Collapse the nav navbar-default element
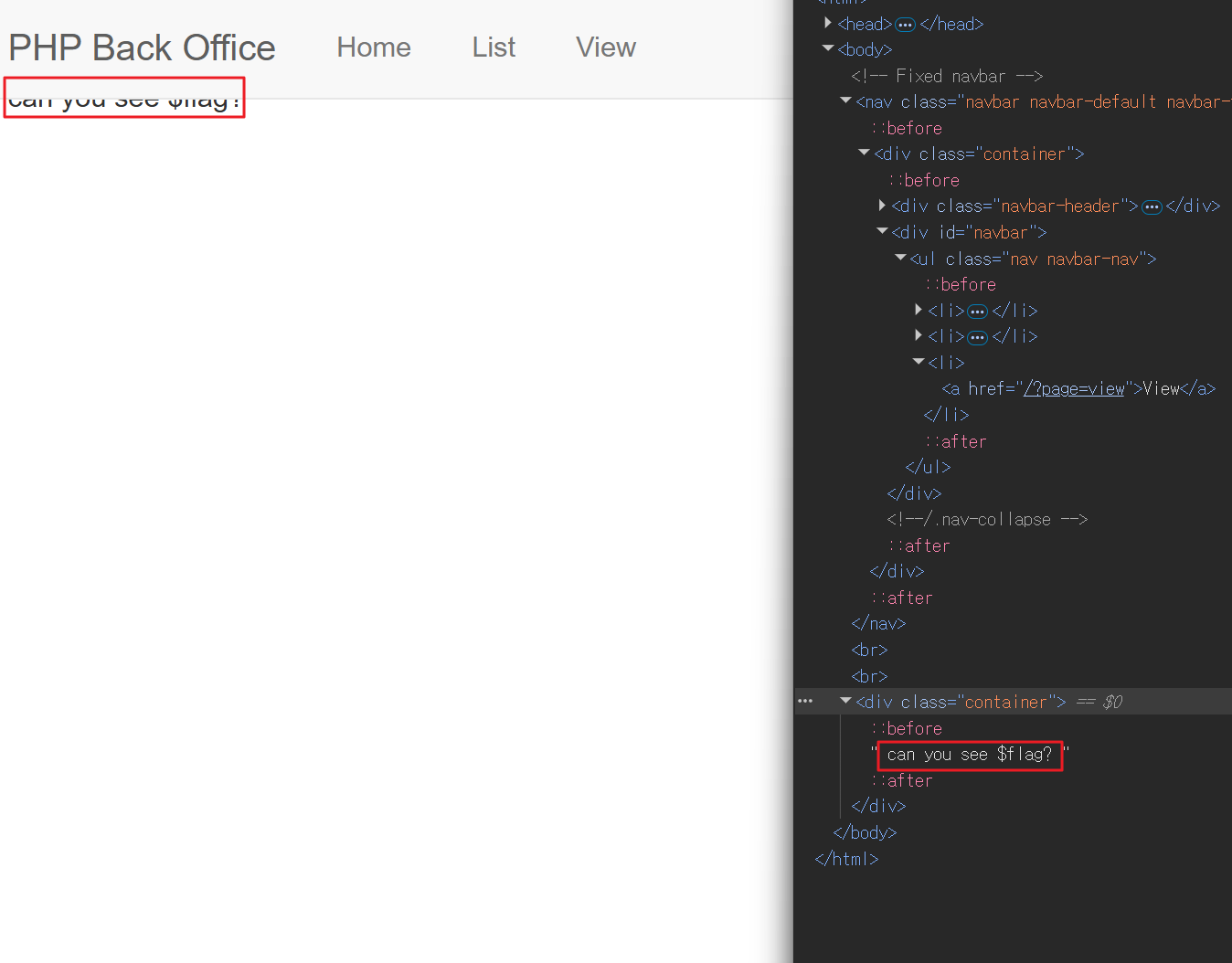This screenshot has width=1232, height=963. pyautogui.click(x=845, y=101)
